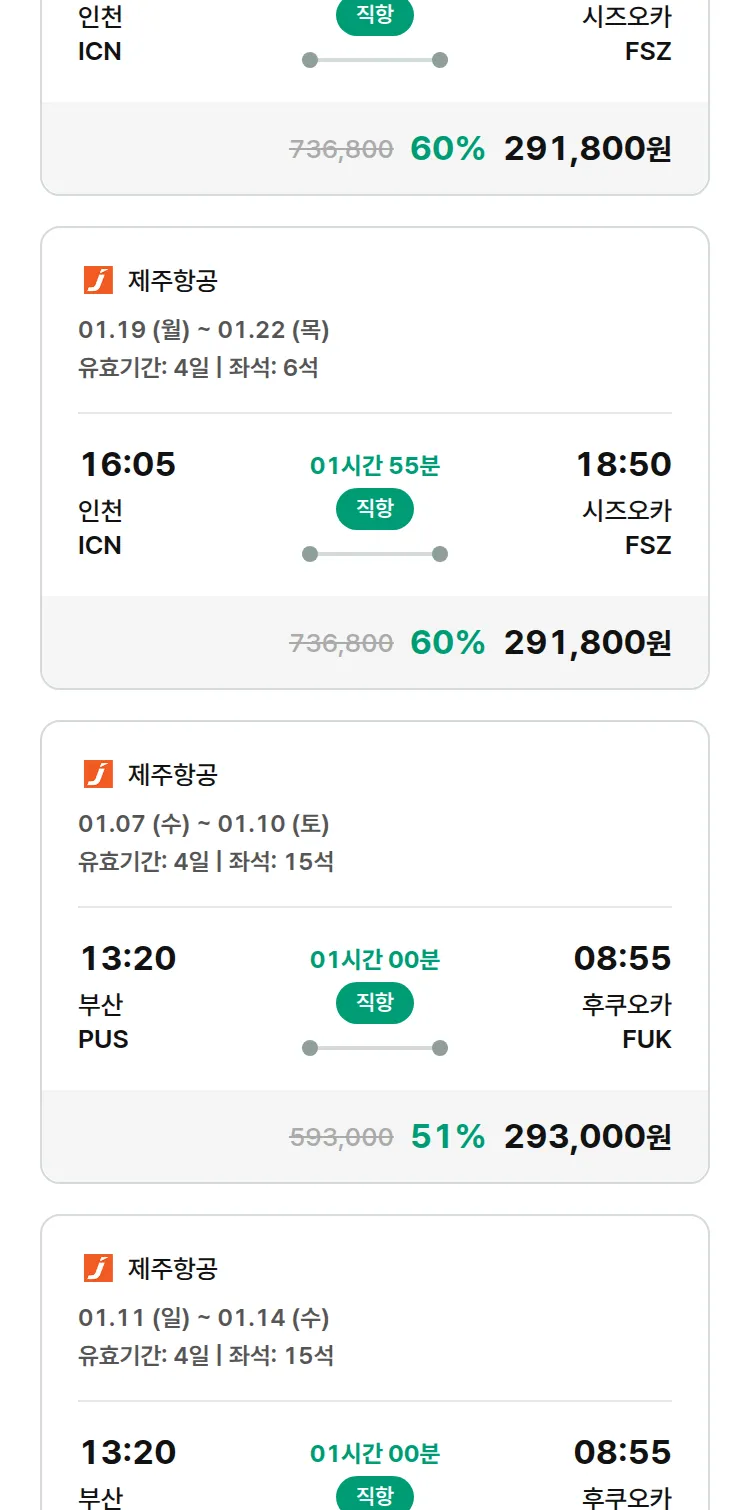This screenshot has height=1510, width=750.
Task: Click route line under 01시간 55분 duration
Action: pos(375,554)
